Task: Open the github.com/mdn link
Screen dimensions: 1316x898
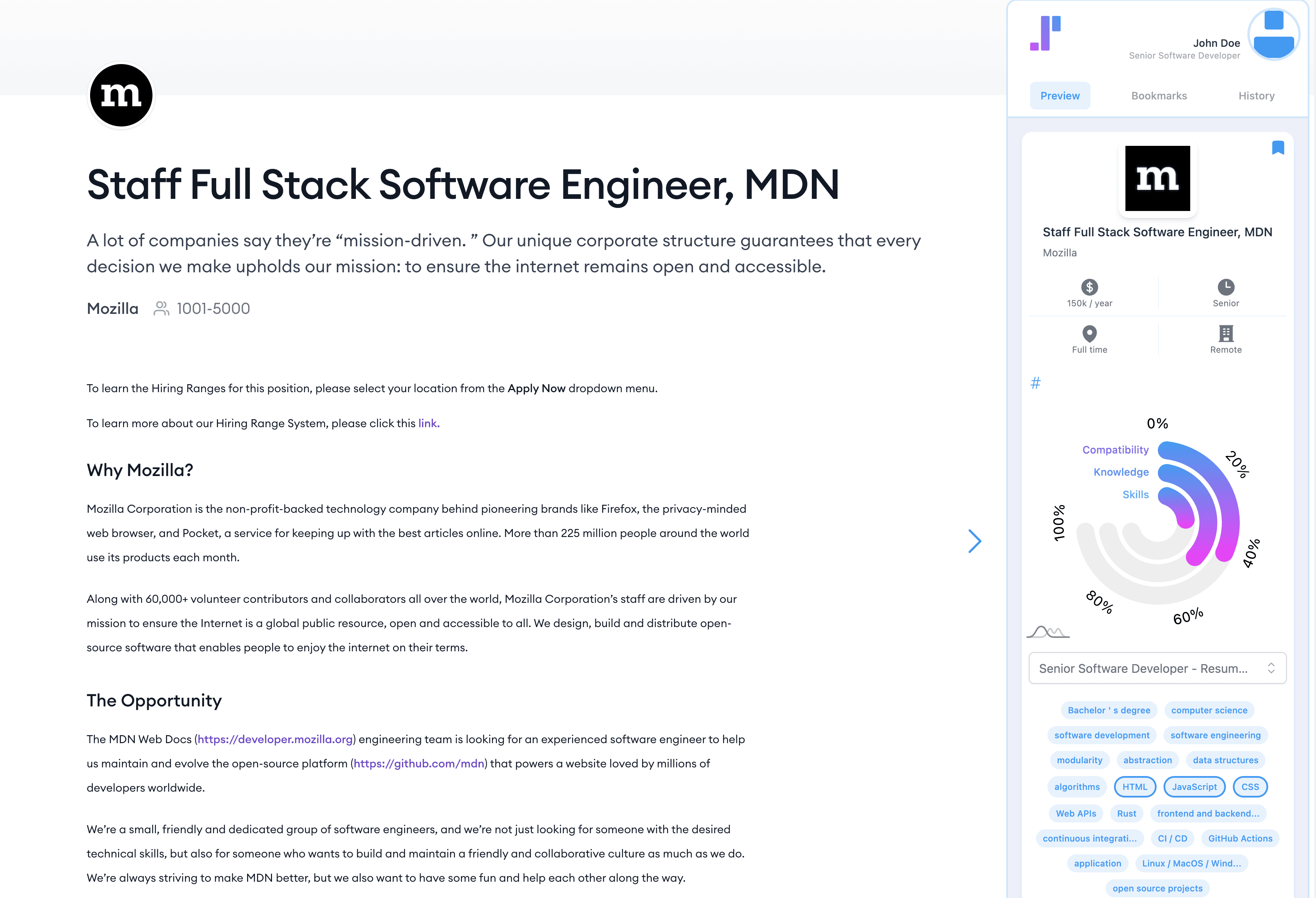Action: pos(419,764)
